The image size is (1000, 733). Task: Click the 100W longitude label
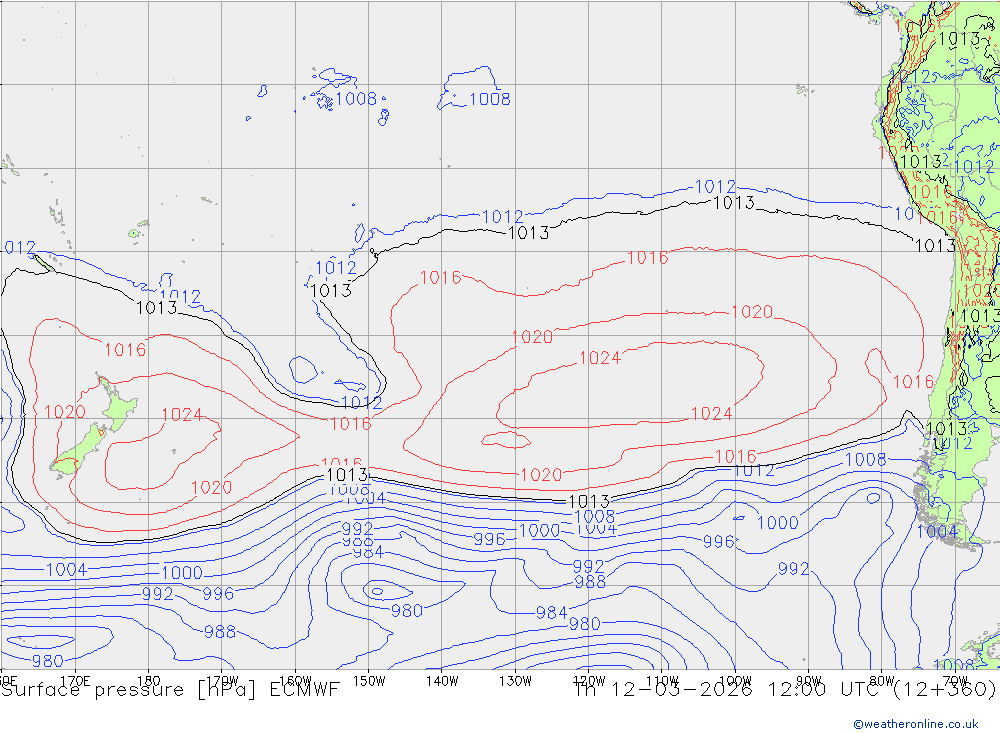[735, 681]
